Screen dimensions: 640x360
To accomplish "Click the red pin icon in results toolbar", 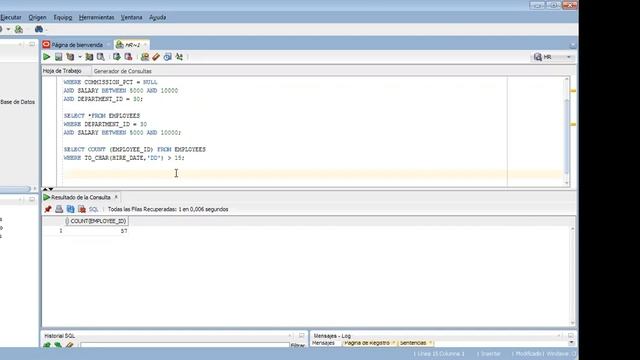I will [x=48, y=209].
